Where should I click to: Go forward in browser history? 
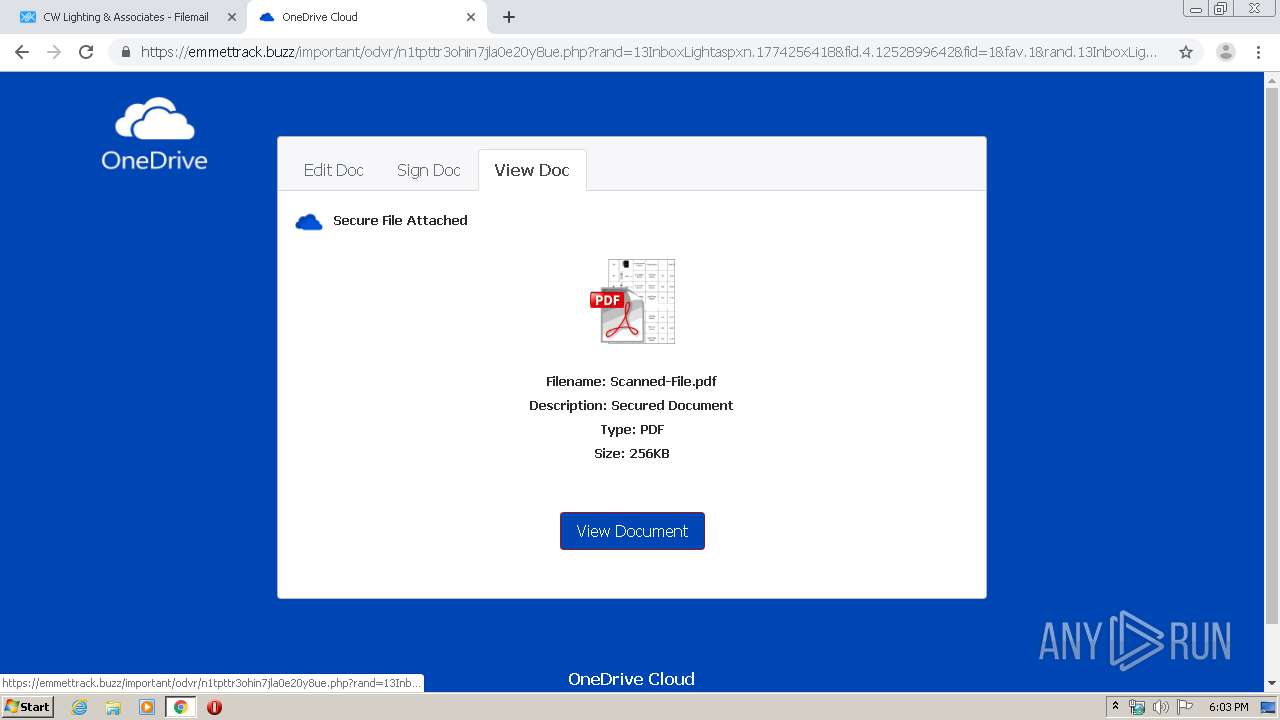(x=54, y=52)
